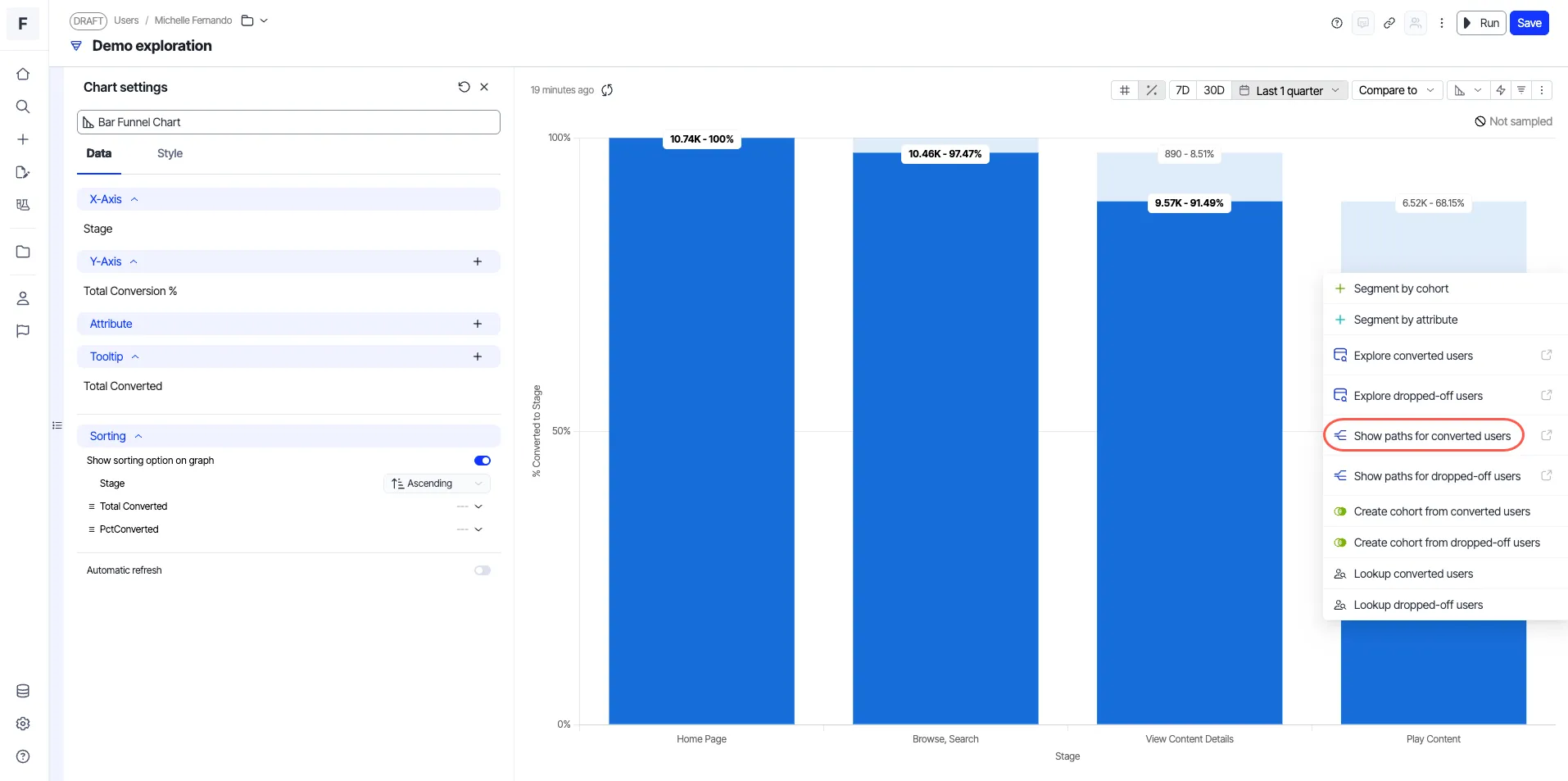Screen dimensions: 1568x781
Task: Toggle Show sorting option on graph
Action: click(x=483, y=461)
